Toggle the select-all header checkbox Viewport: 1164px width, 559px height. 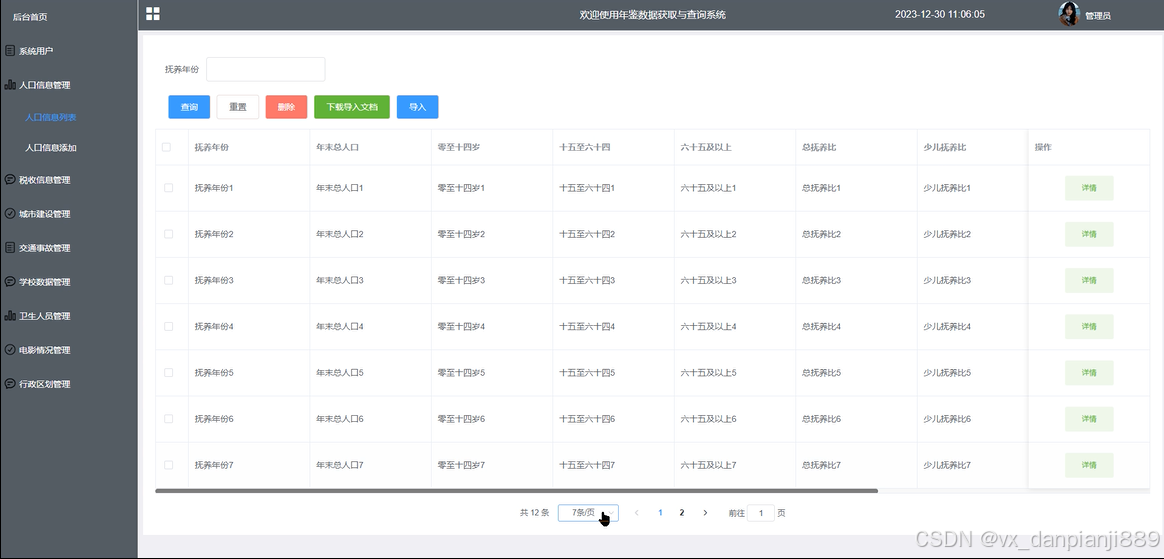point(166,147)
